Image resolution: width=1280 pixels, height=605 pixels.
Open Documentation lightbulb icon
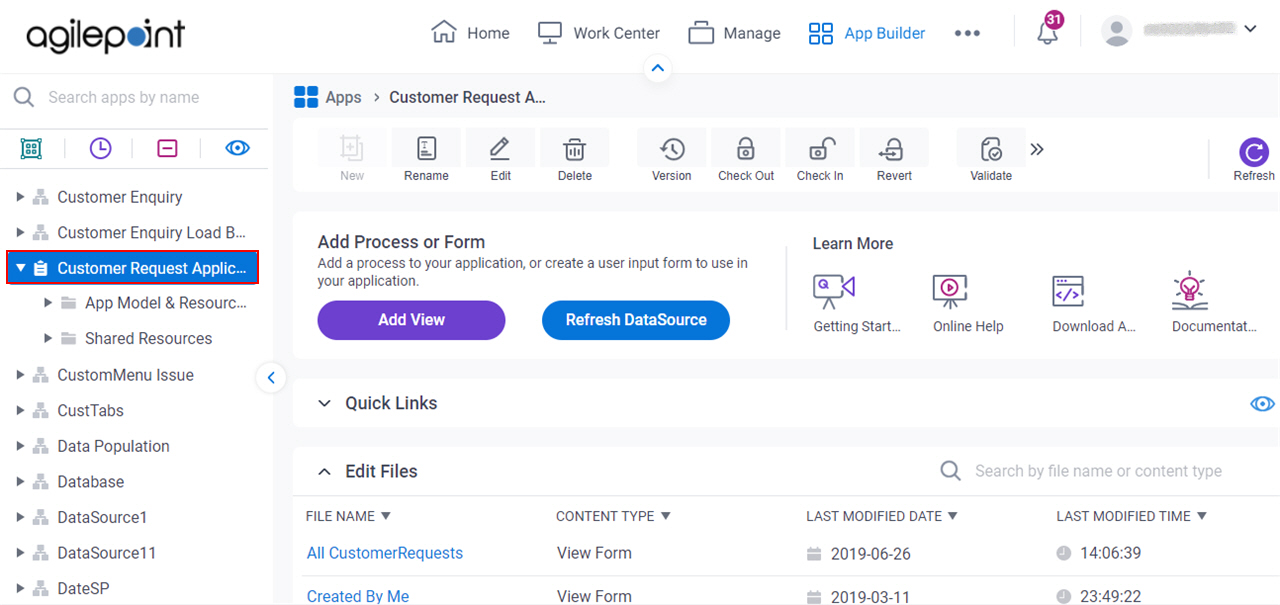(1189, 290)
